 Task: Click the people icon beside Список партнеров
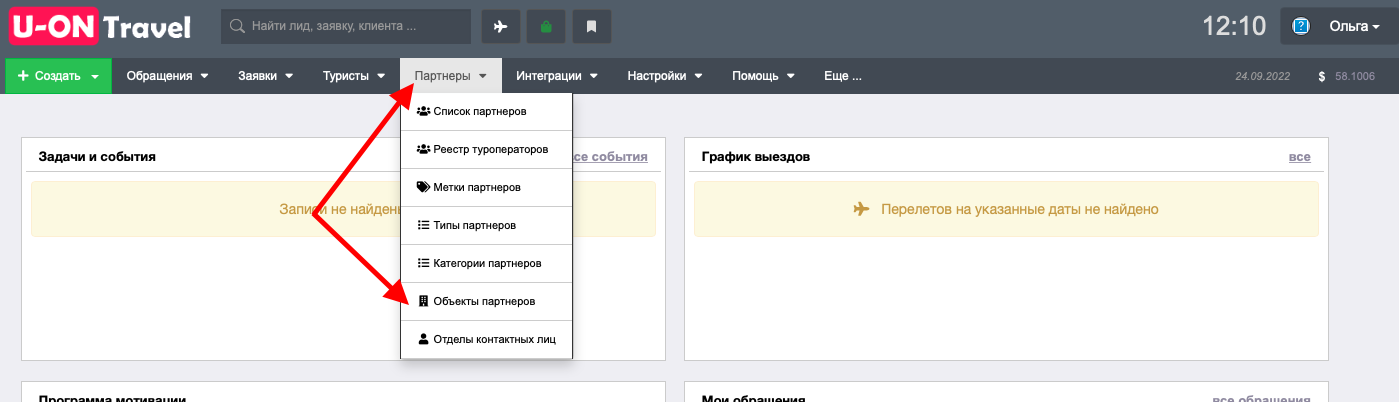[x=423, y=111]
